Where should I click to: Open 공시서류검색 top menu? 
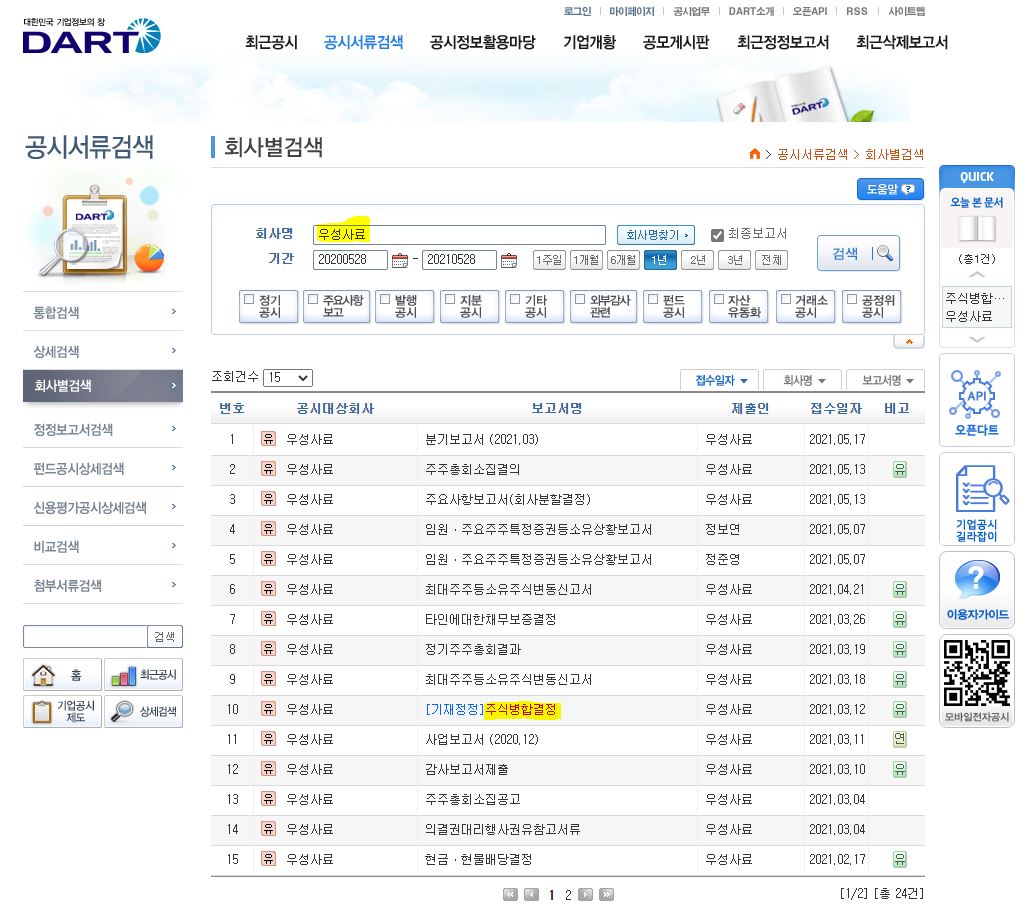(363, 43)
